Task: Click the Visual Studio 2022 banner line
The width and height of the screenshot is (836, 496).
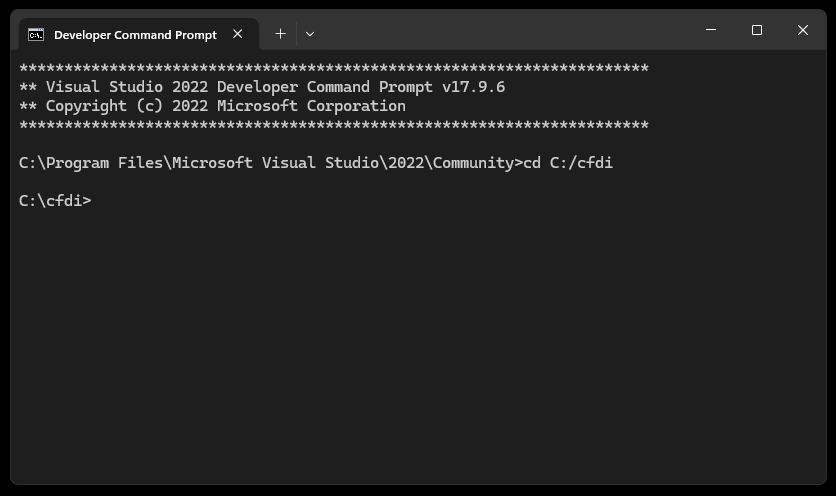Action: click(262, 87)
